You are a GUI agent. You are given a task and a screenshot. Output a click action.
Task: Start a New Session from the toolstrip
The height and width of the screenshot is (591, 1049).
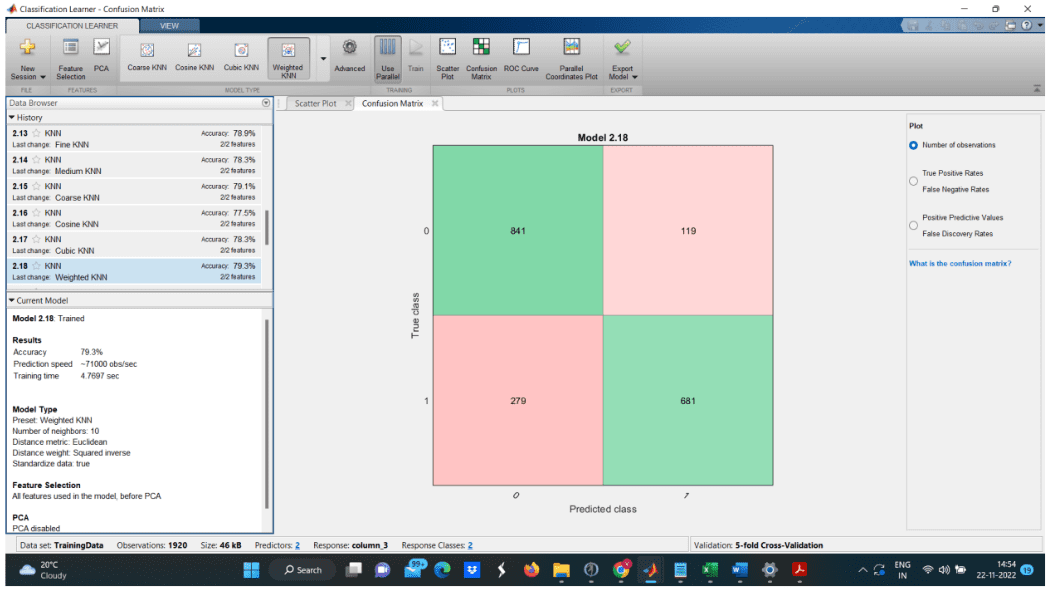tap(27, 59)
